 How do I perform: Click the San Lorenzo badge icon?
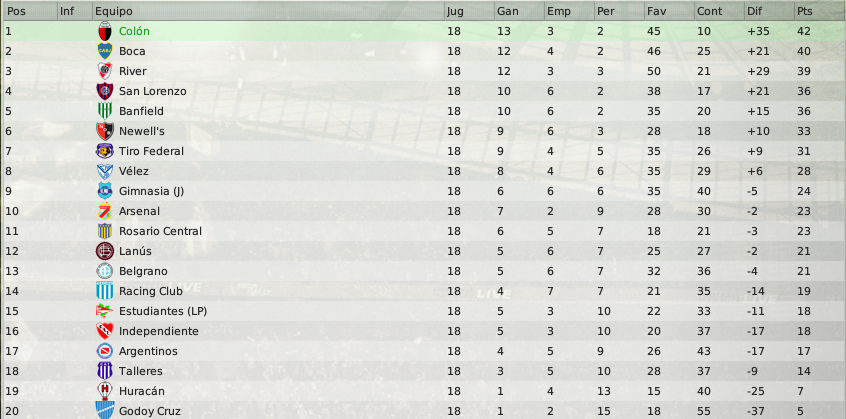pos(105,91)
